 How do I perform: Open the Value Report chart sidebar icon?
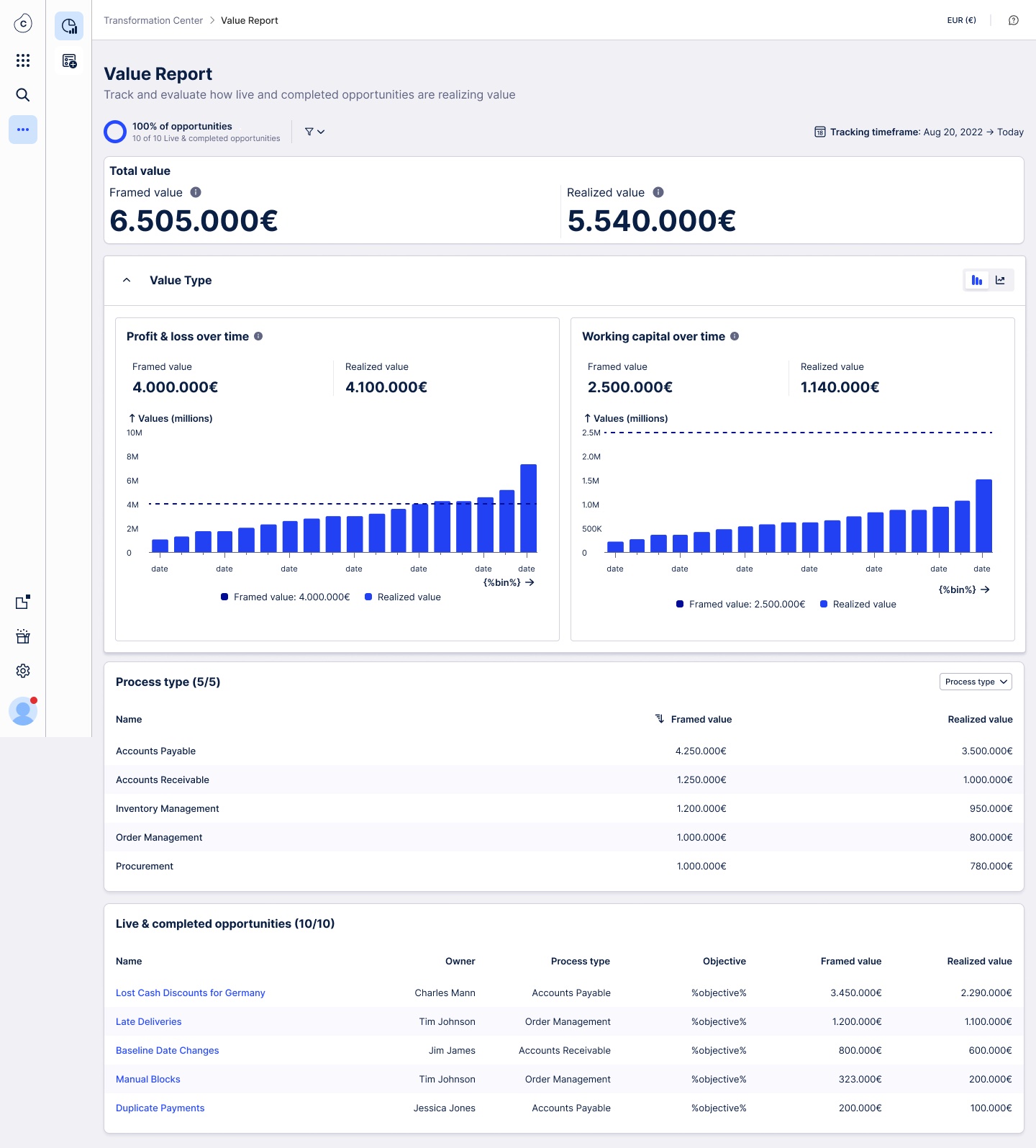pos(69,27)
